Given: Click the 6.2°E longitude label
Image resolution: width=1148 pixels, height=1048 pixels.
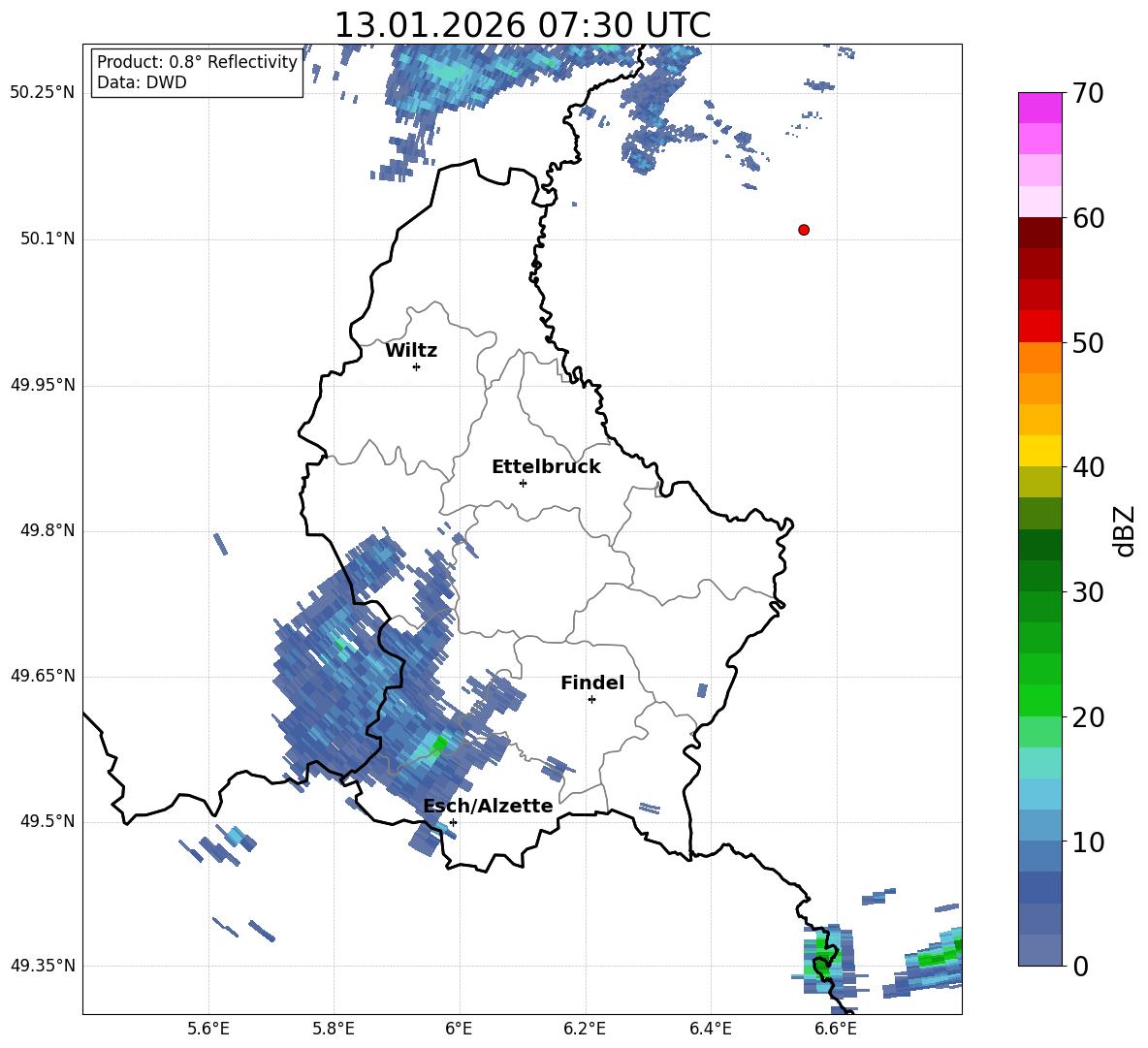Looking at the screenshot, I should (585, 1029).
